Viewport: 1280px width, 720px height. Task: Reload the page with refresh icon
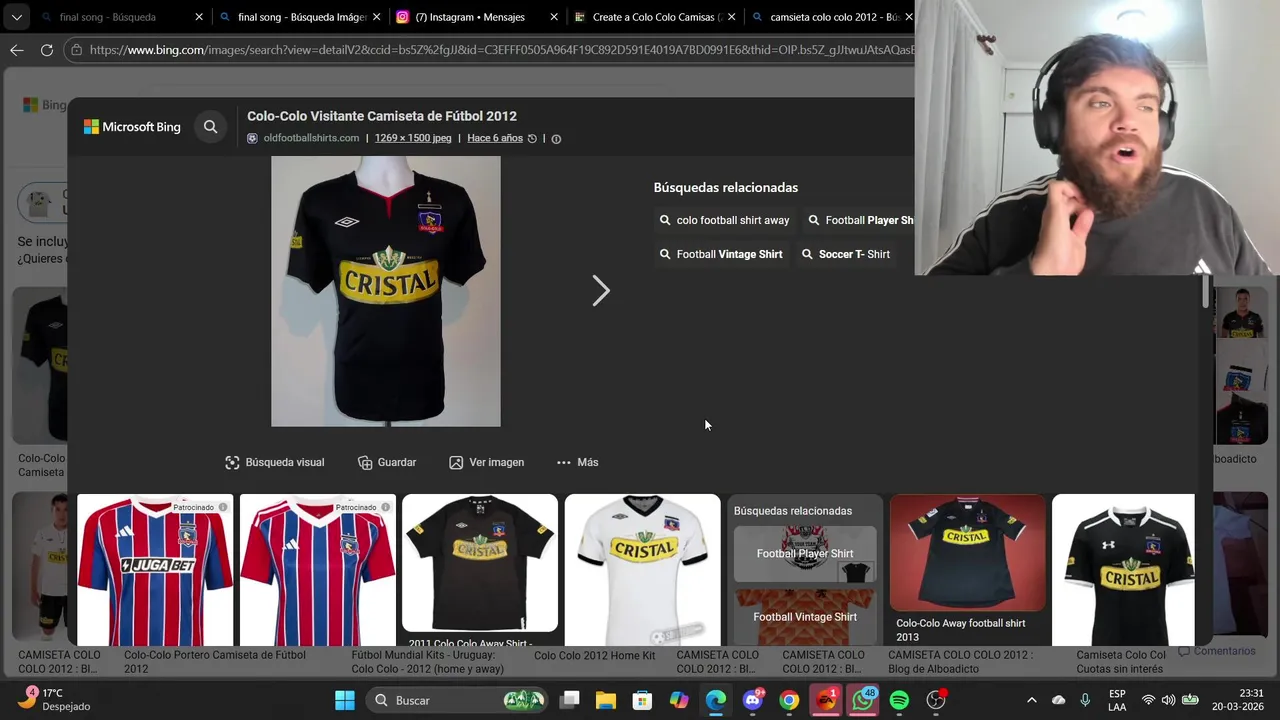(x=47, y=50)
